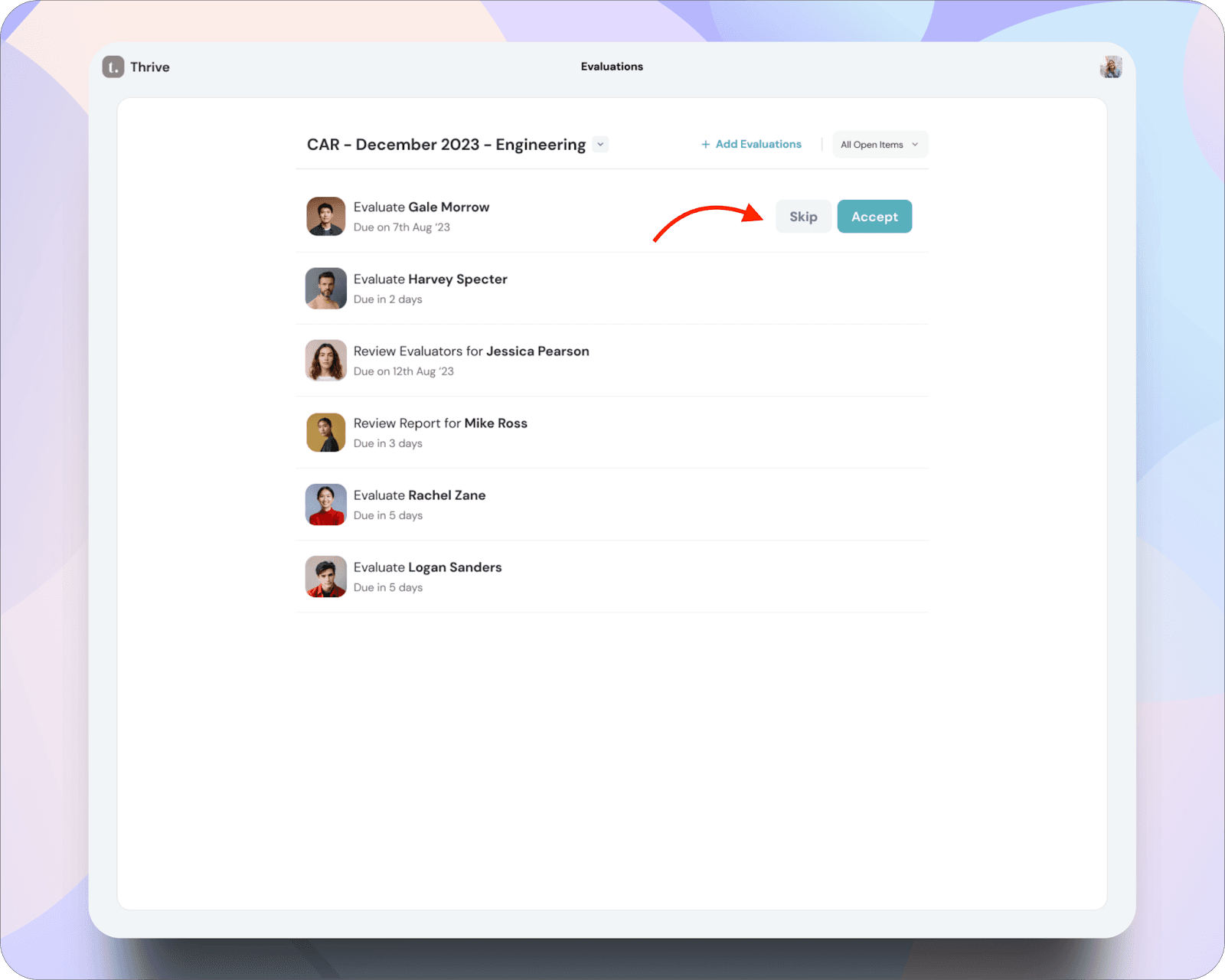Click the Evaluations page title
1225x980 pixels.
(x=612, y=67)
